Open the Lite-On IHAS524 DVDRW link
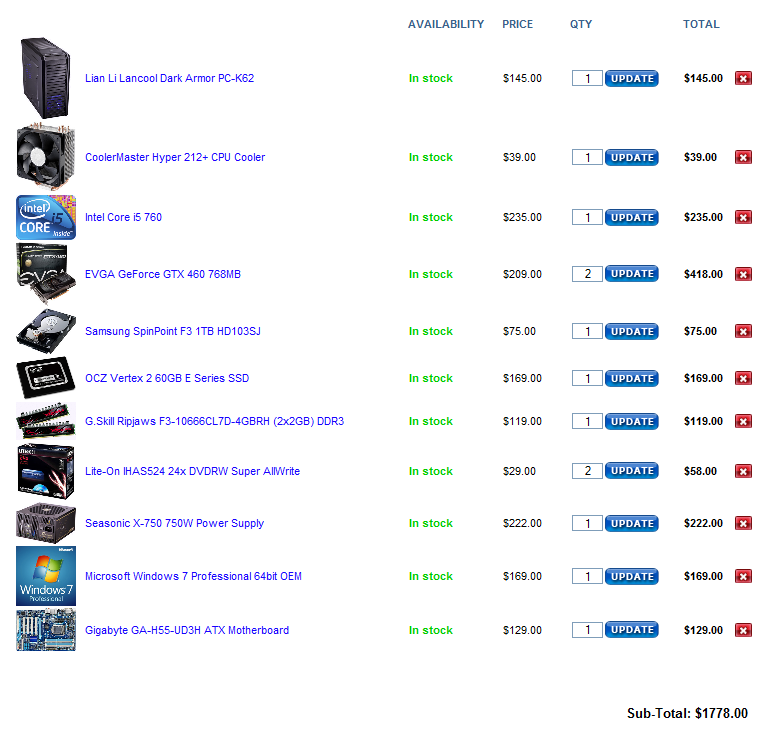 click(193, 471)
